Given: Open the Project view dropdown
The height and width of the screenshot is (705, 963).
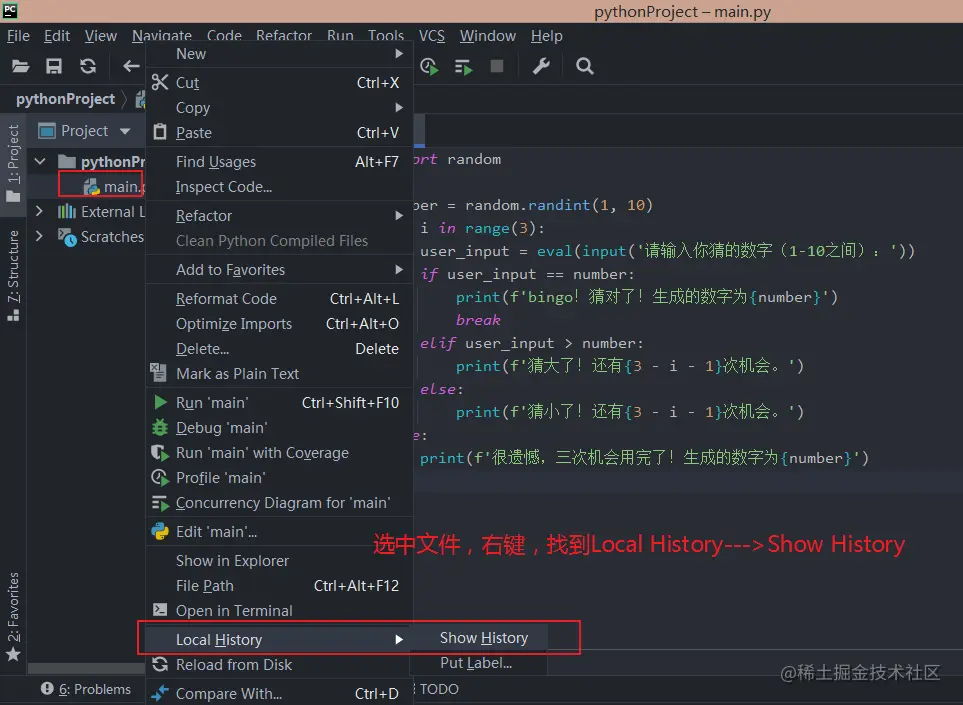Looking at the screenshot, I should [125, 131].
